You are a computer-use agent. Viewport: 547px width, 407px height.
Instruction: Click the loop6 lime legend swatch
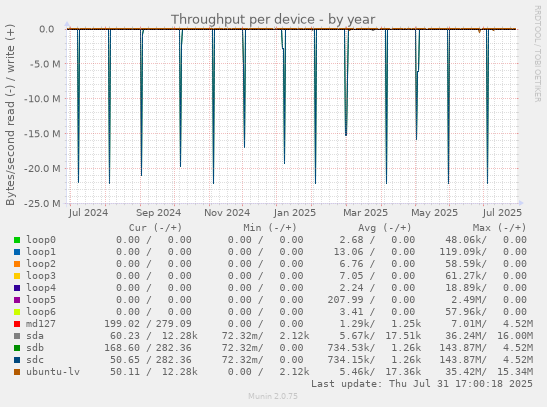pos(17,312)
